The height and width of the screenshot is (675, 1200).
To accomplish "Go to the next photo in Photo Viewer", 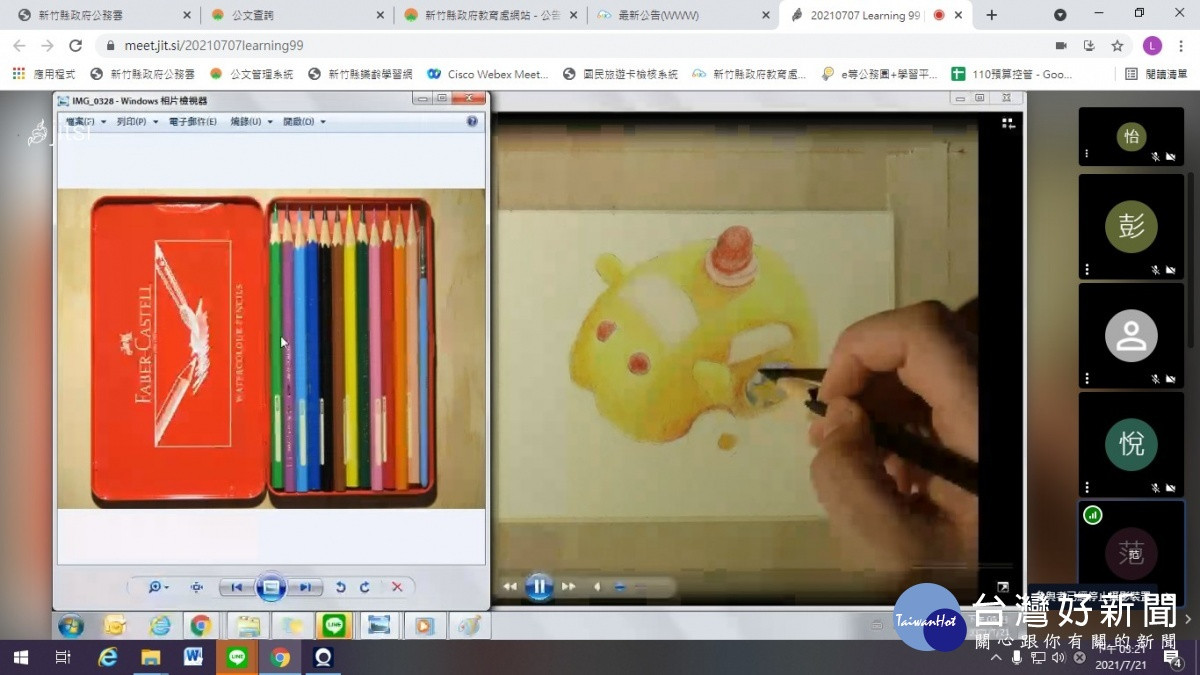I will coord(305,587).
